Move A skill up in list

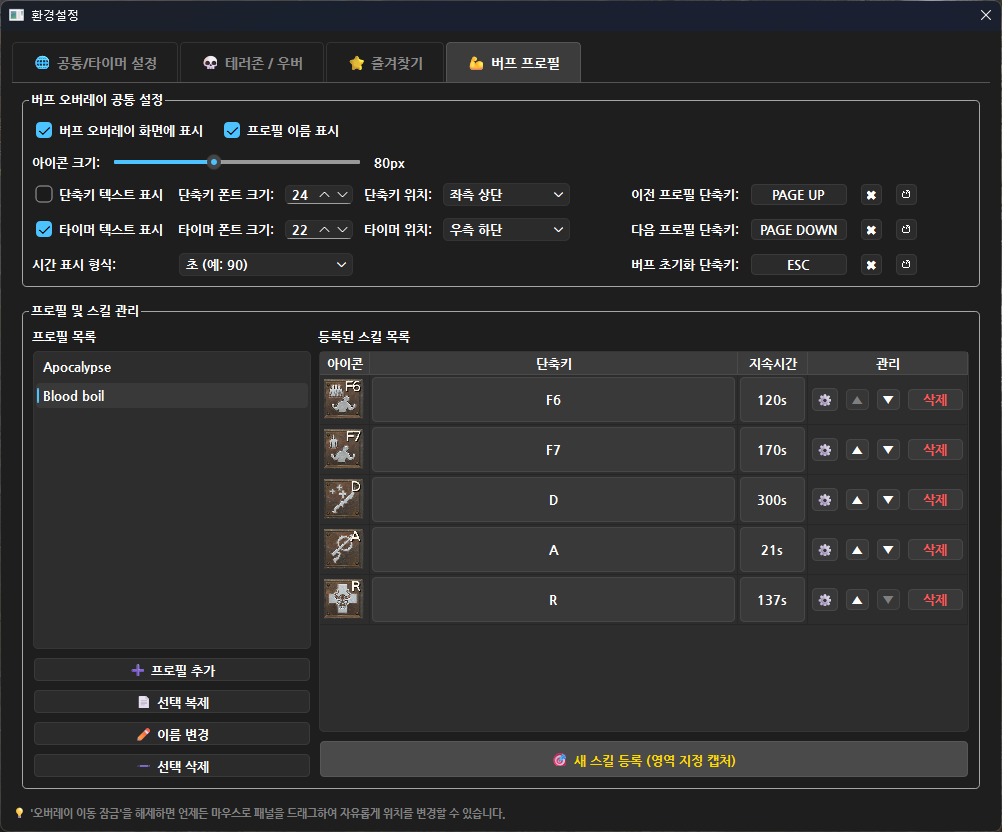[857, 550]
